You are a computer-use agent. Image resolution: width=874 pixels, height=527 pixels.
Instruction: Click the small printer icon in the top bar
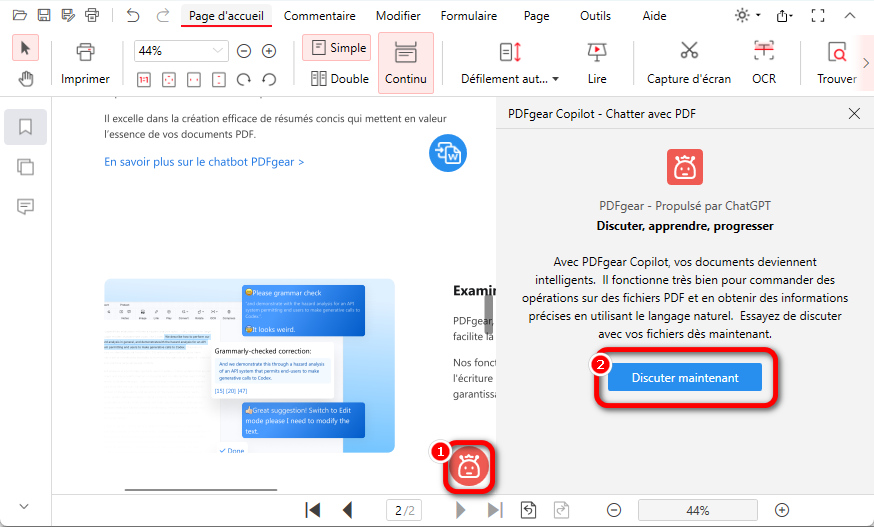coord(92,15)
